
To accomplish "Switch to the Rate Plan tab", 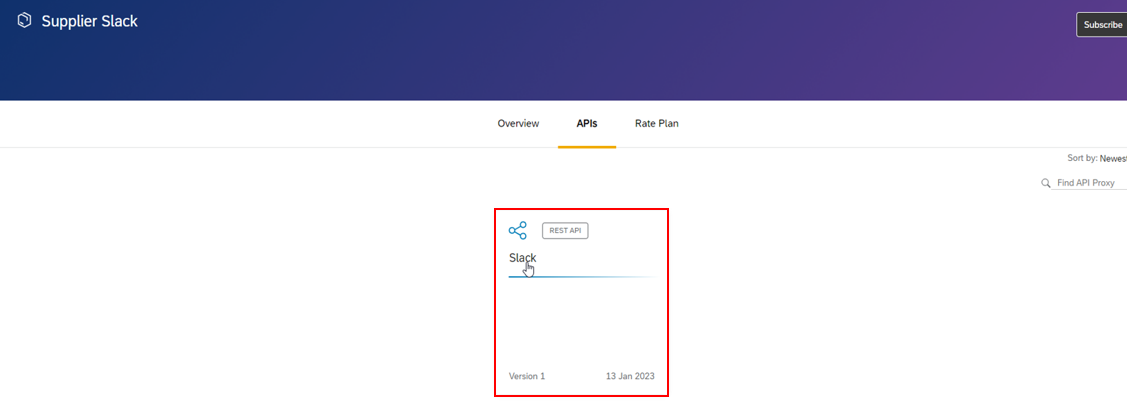I will [656, 124].
